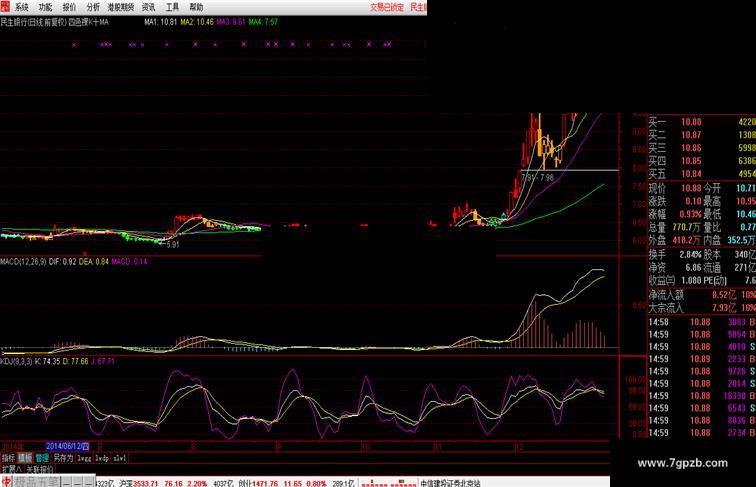756x487 pixels.
Task: Click the 净流入额 8.52亿 row
Action: pos(702,295)
